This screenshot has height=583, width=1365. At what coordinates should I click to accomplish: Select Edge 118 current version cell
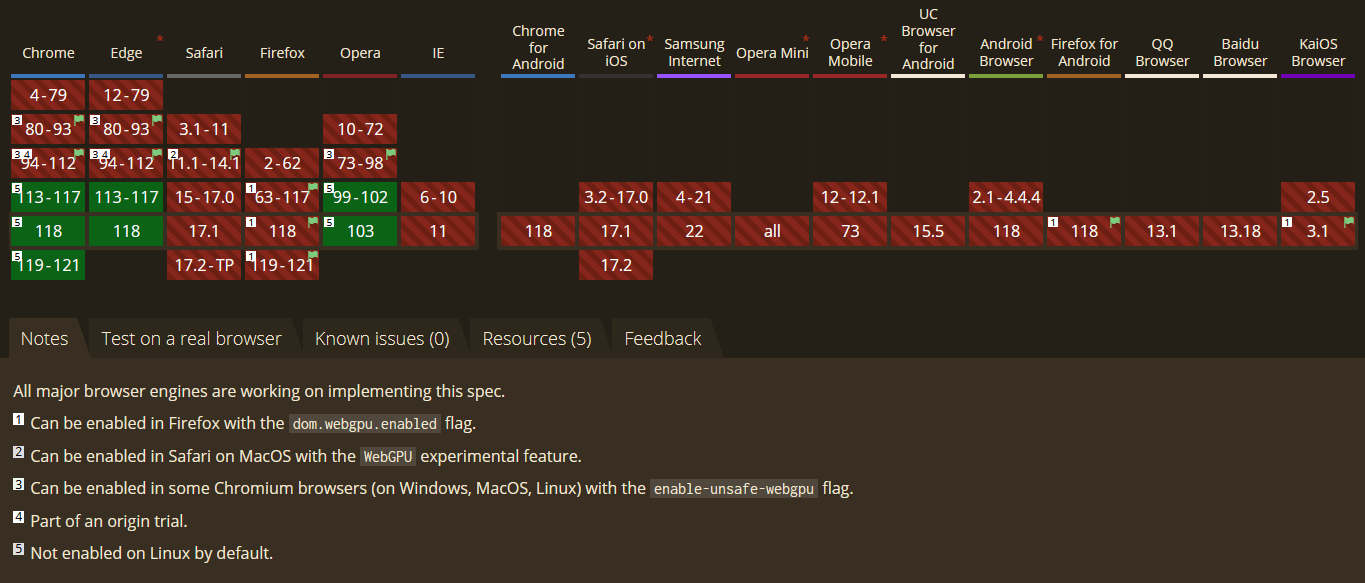pos(126,231)
